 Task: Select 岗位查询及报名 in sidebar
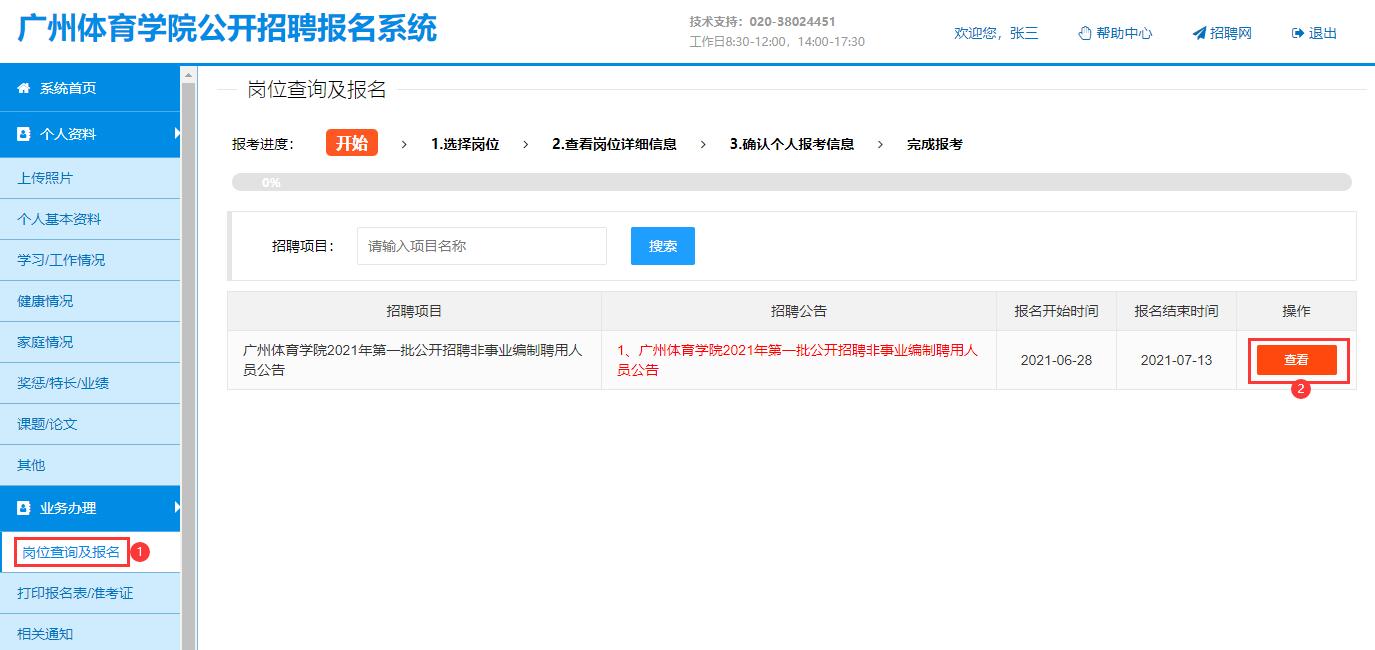[x=71, y=552]
